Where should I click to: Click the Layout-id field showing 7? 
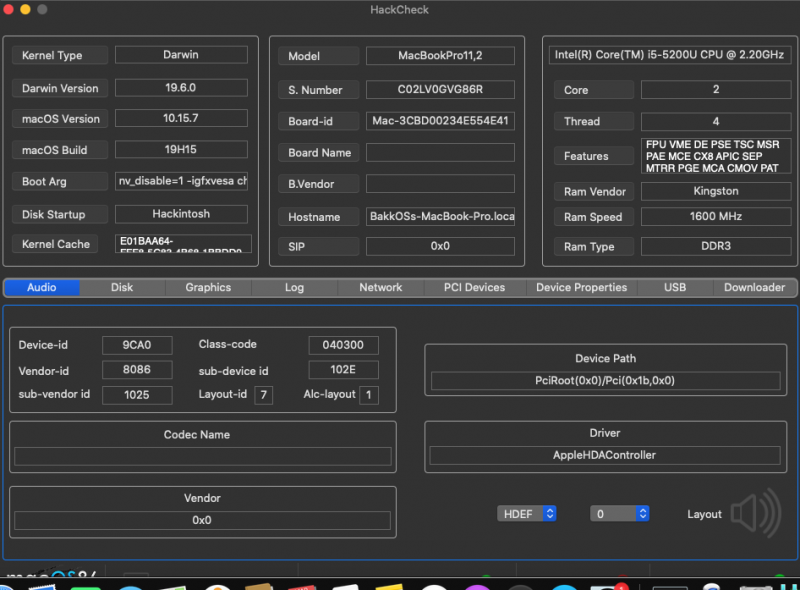coord(264,394)
